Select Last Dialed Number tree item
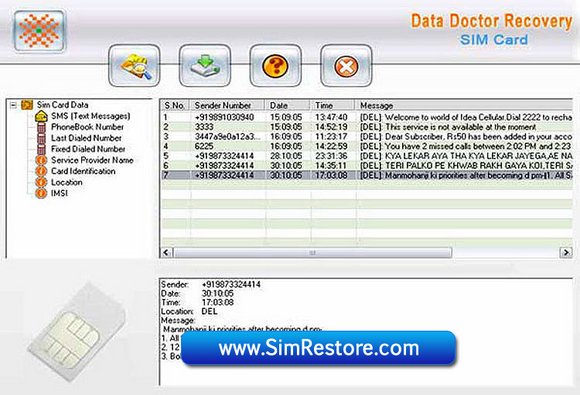580x395 pixels. (86, 138)
